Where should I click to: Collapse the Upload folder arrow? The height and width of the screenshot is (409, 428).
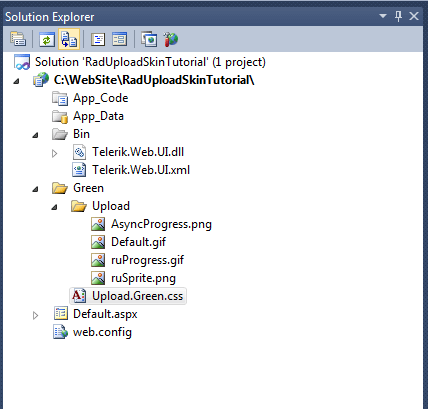[54, 207]
